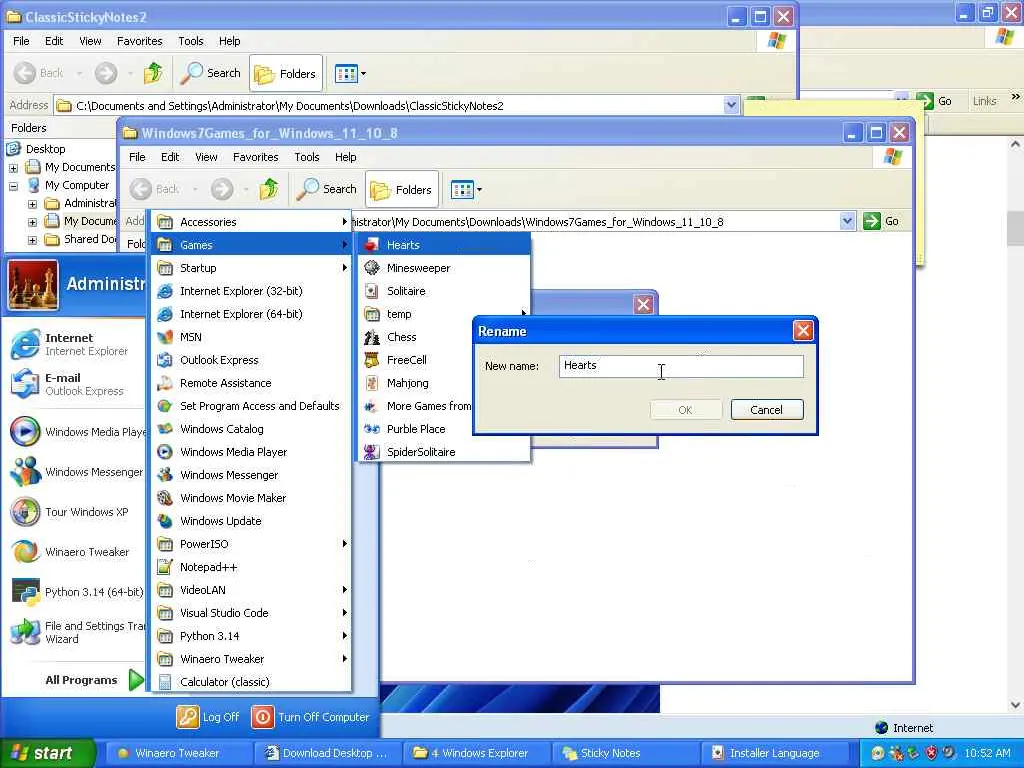1024x768 pixels.
Task: Expand the VideoLAN submenu
Action: (252, 590)
